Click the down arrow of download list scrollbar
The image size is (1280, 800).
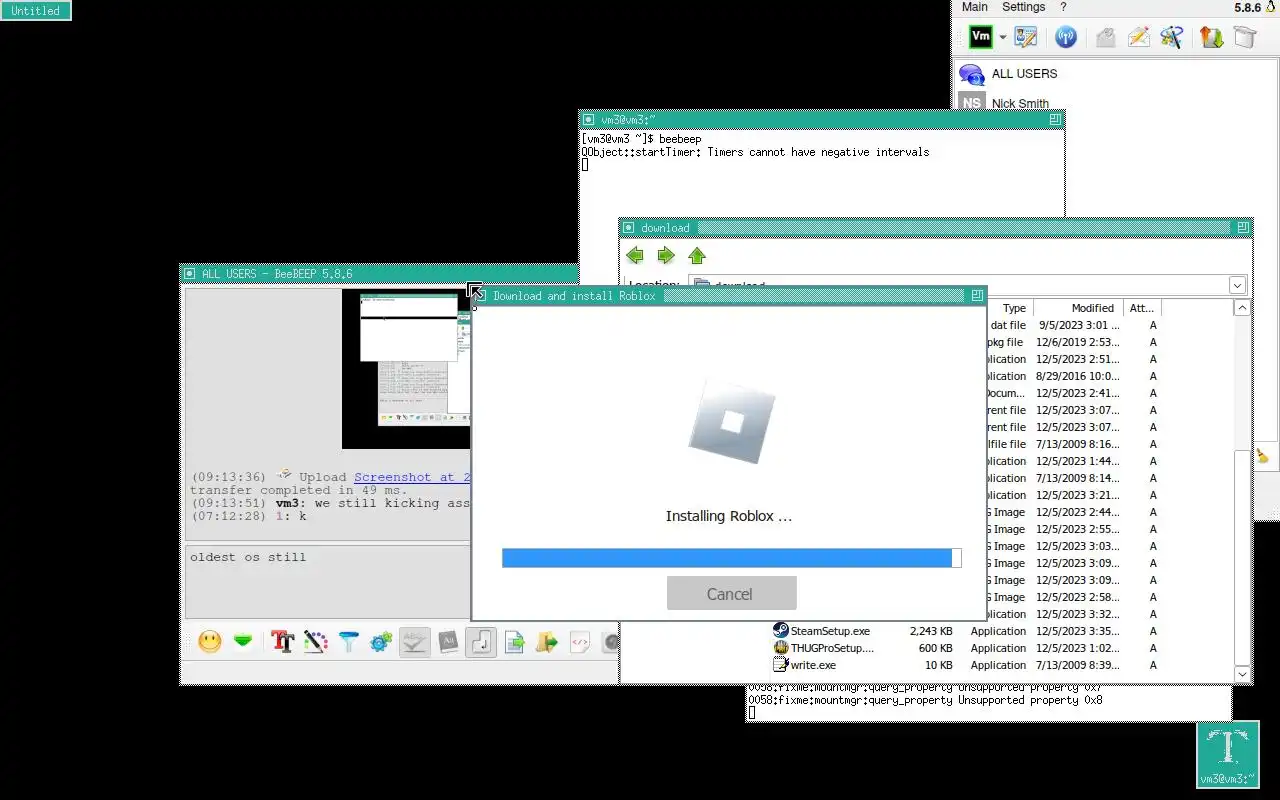coord(1242,674)
